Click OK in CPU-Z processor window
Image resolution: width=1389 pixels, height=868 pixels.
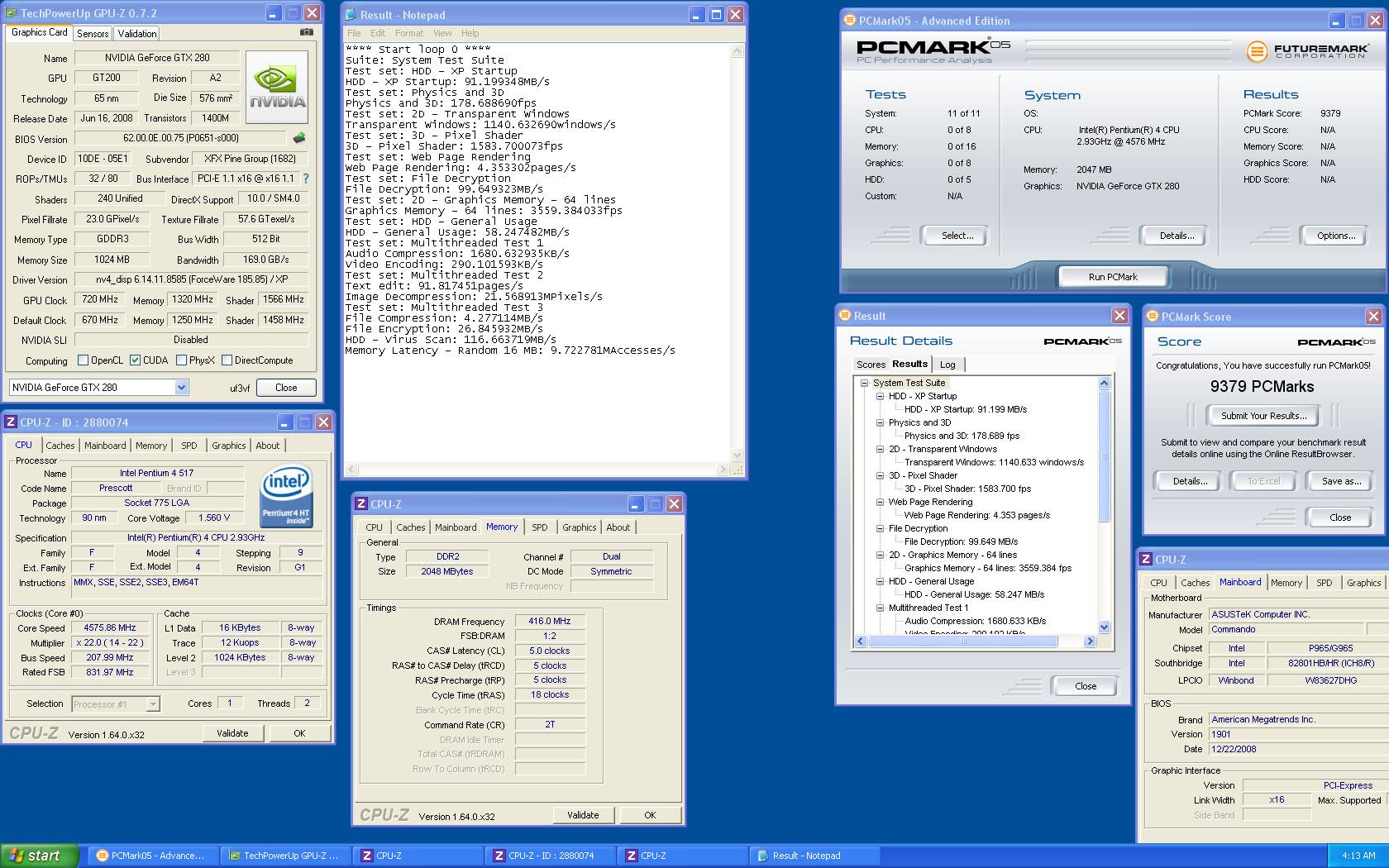(299, 733)
